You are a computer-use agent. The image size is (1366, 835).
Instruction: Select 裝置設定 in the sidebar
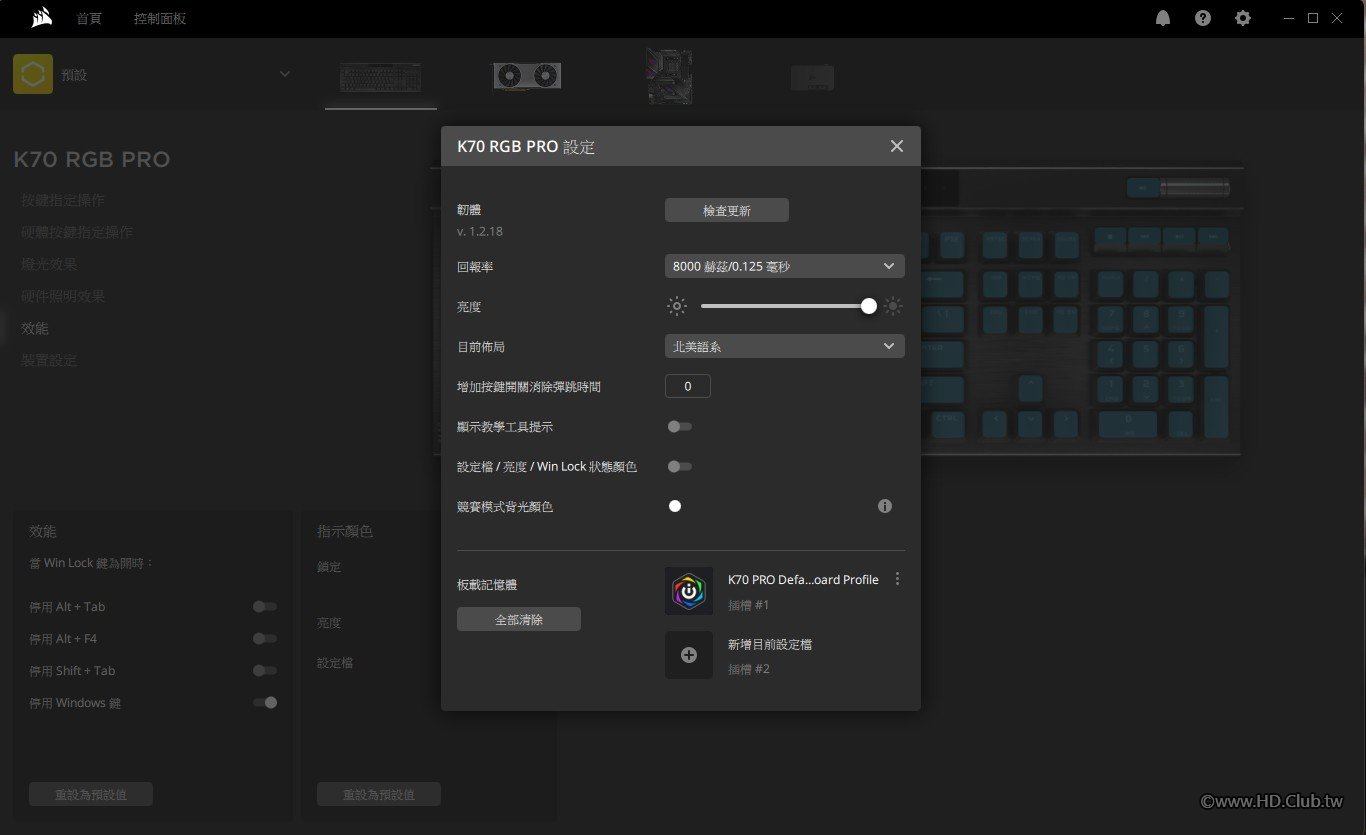click(x=49, y=360)
